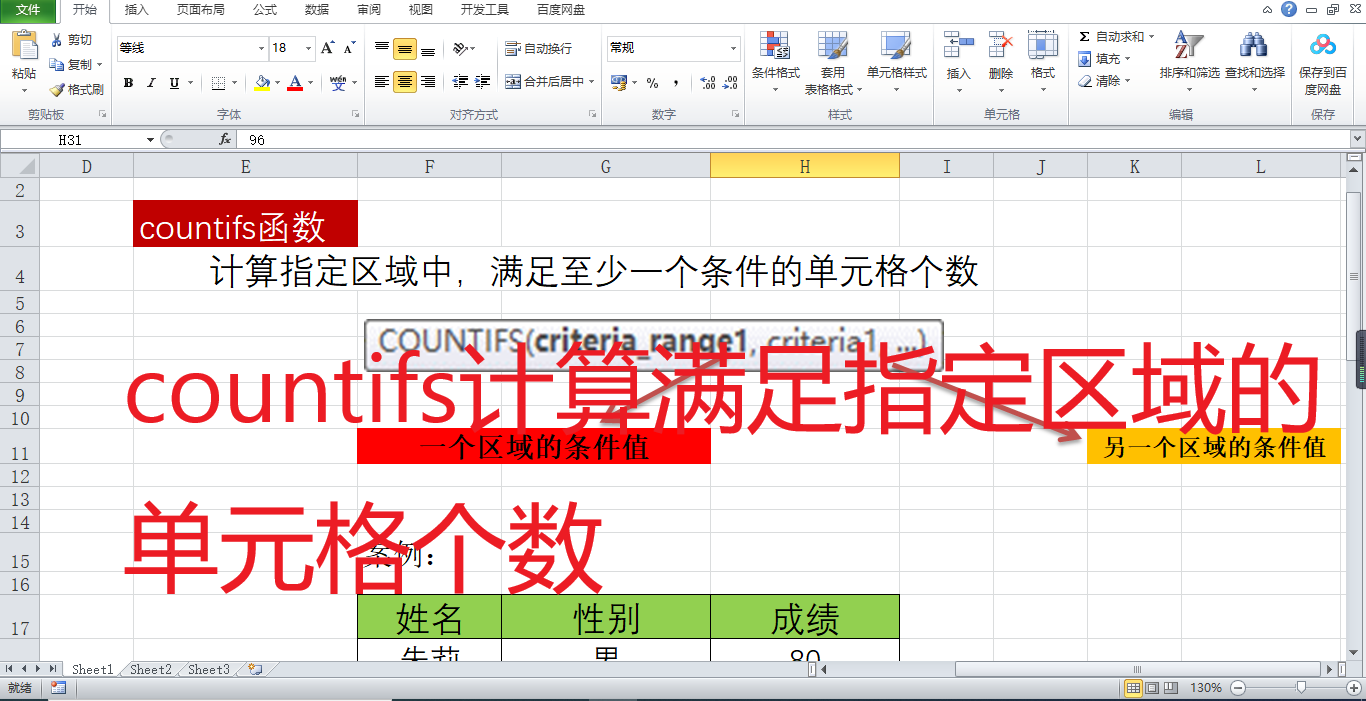Screen dimensions: 1366x701
Task: Click the Delete cells (删除) icon
Action: 1001,46
